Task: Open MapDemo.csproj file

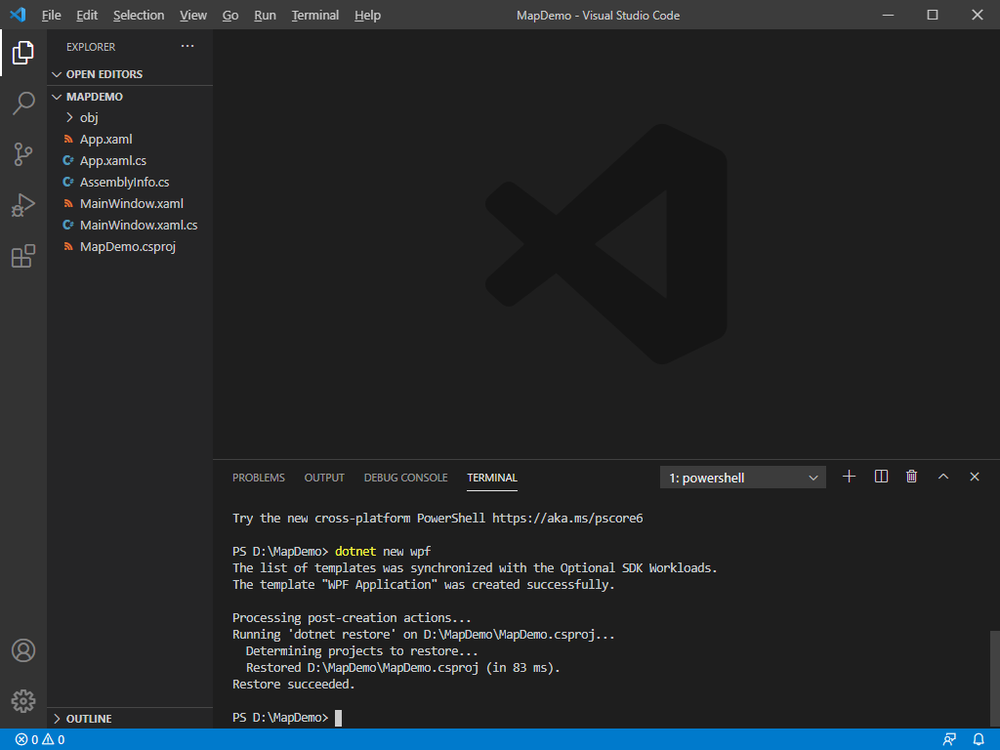Action: pos(130,247)
